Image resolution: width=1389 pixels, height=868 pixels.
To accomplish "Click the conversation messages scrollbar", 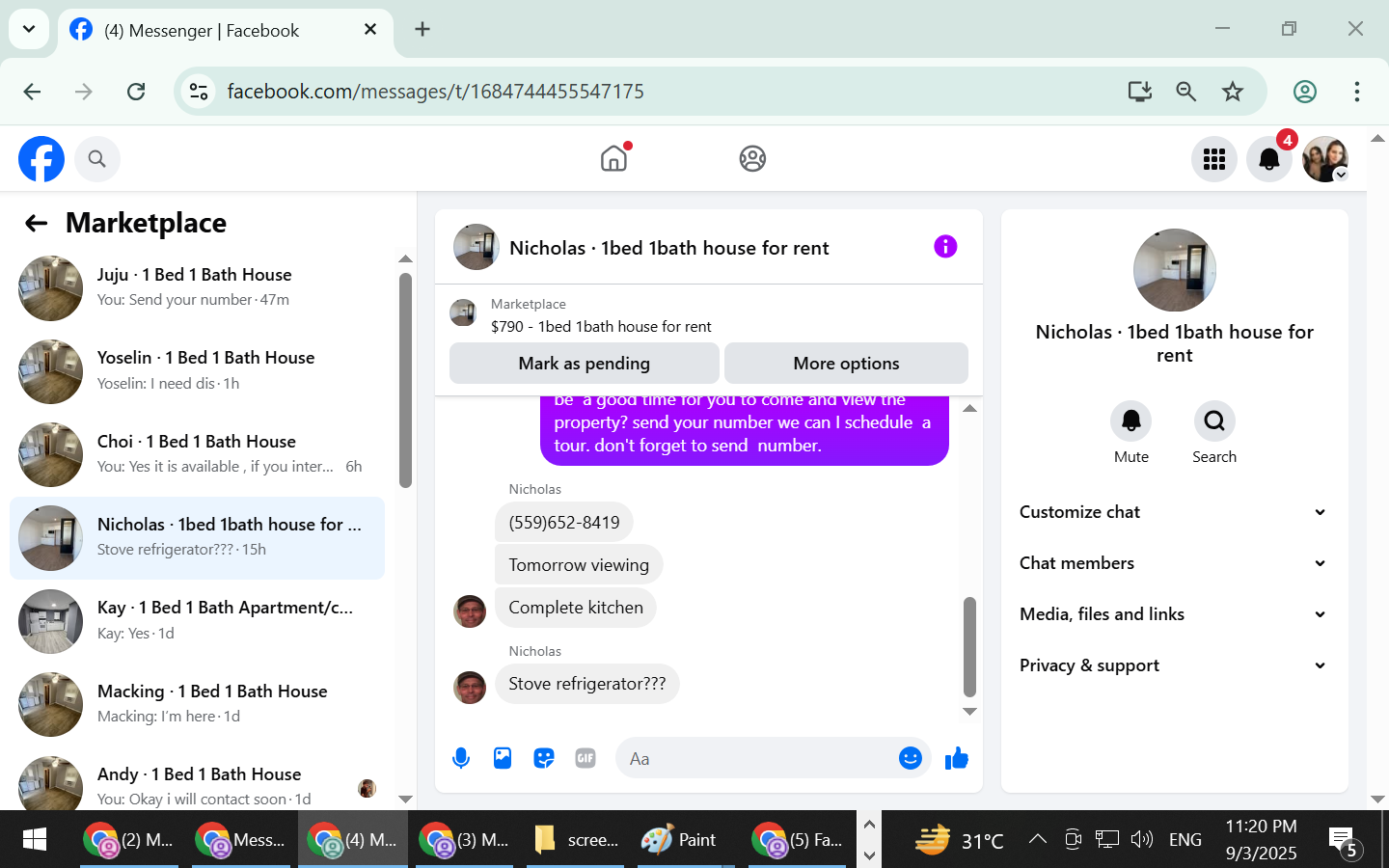I will (x=969, y=646).
